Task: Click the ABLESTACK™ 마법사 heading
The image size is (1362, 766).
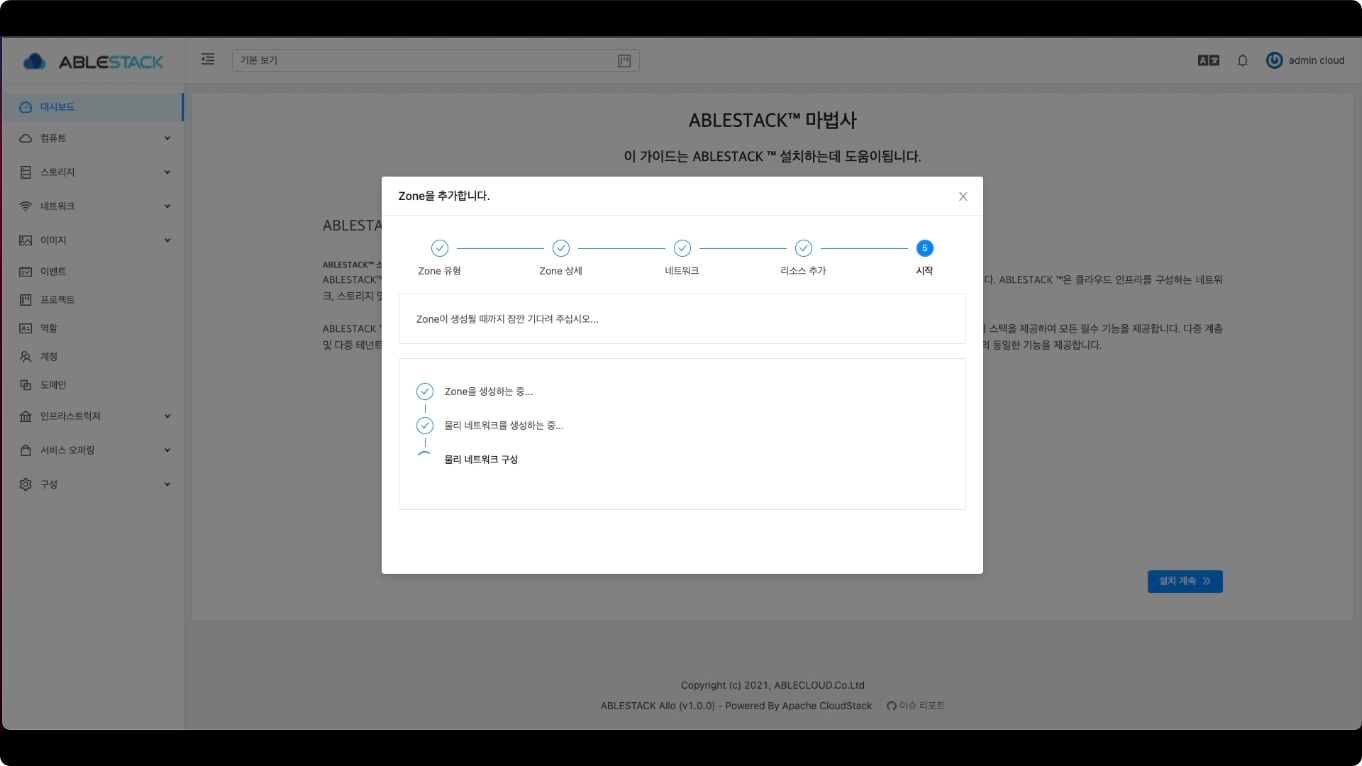Action: [x=772, y=121]
